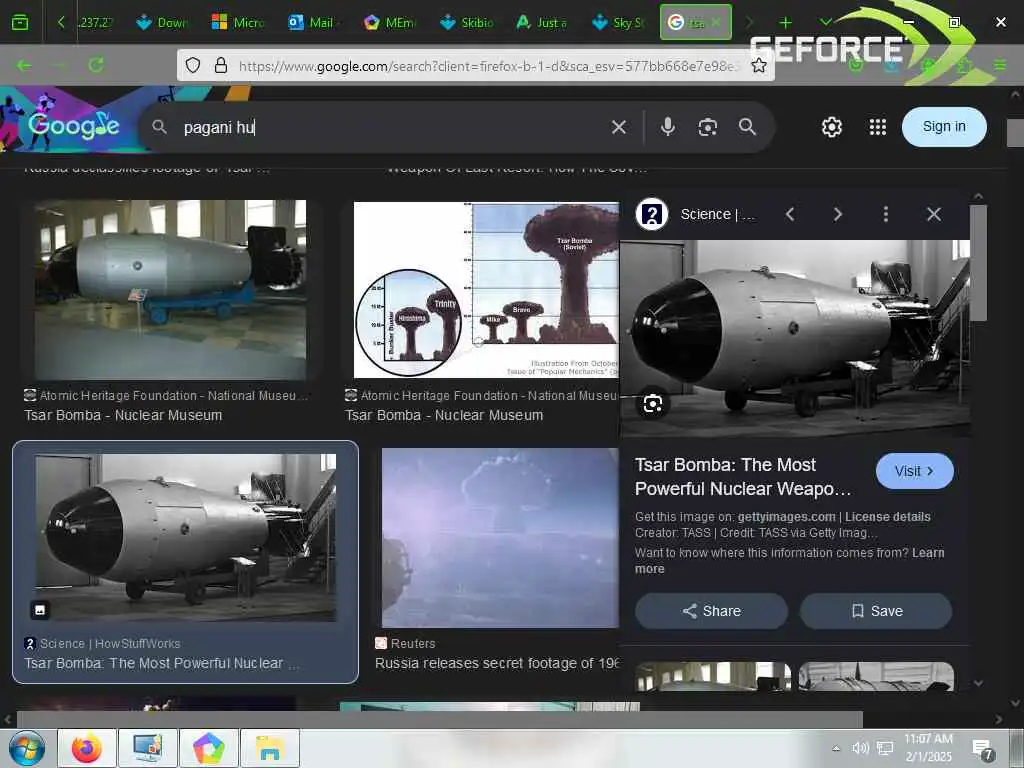Share this image

(711, 611)
